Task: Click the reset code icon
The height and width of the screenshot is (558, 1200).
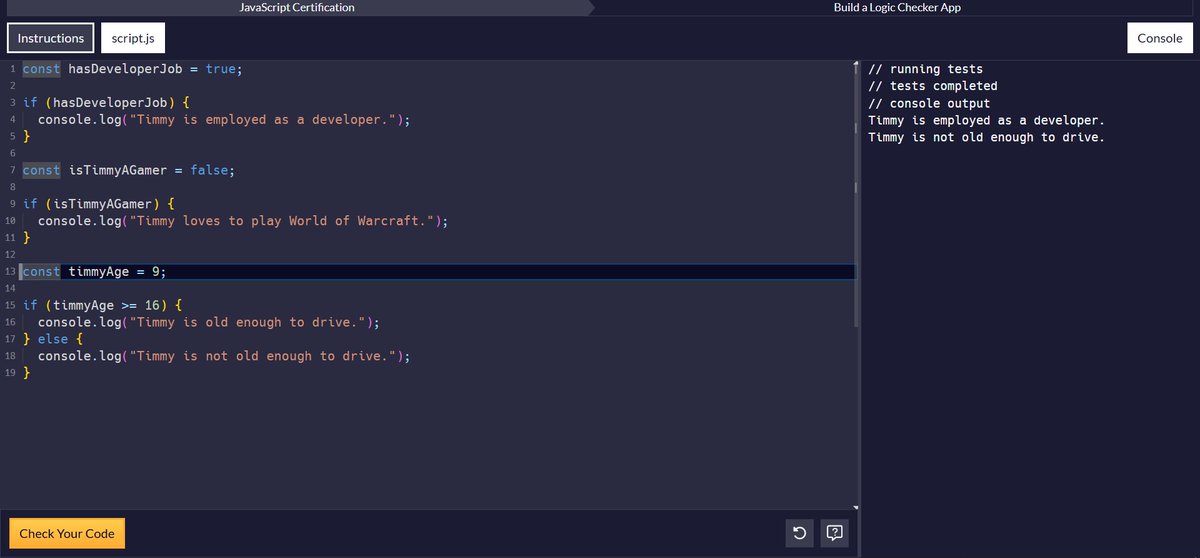Action: [x=799, y=533]
